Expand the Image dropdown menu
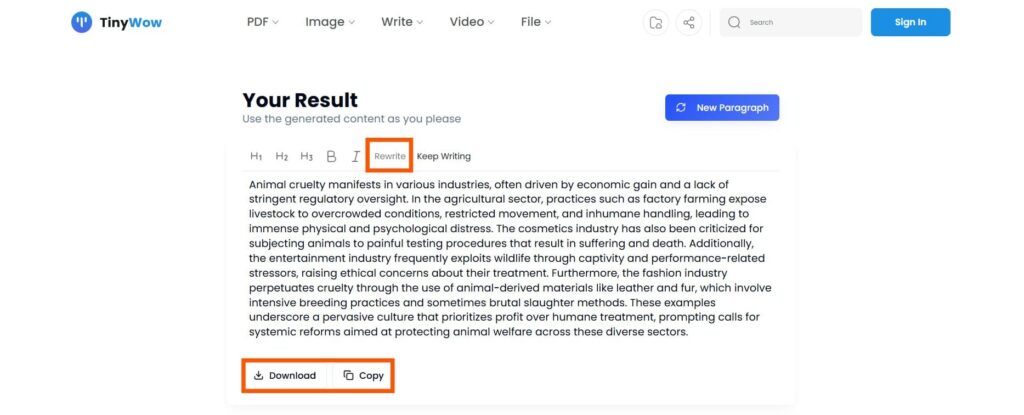Viewport: 1024px width, 415px height. (330, 22)
